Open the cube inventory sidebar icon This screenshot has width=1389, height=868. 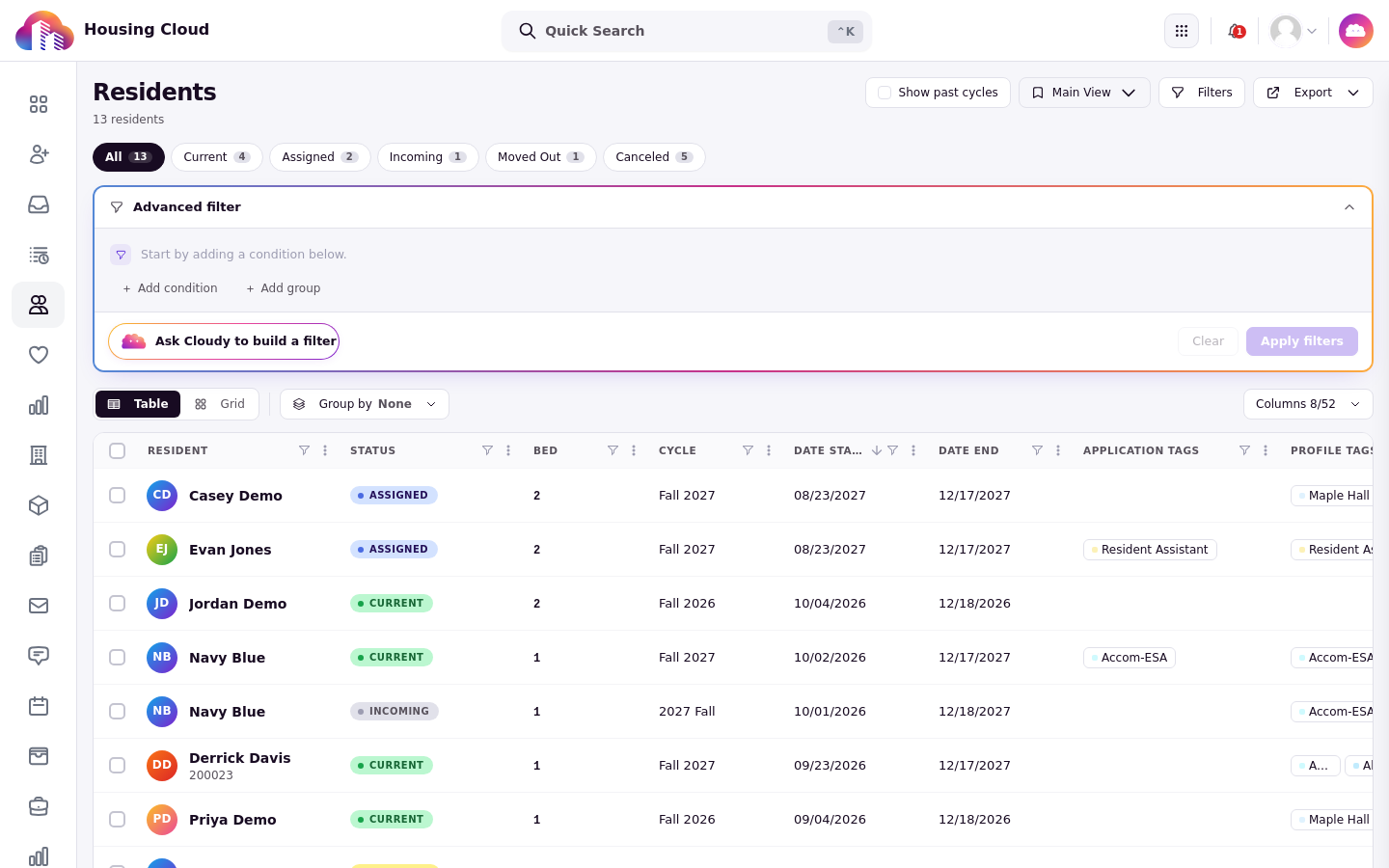[x=39, y=505]
